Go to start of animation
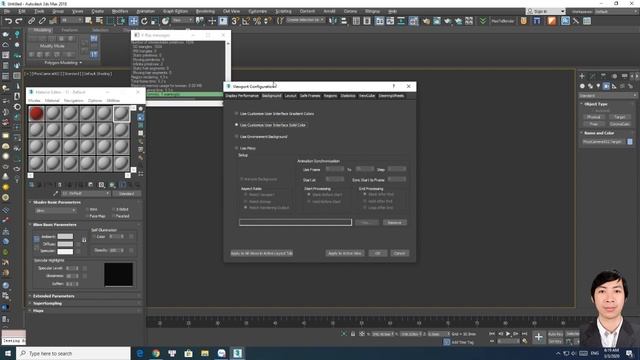This screenshot has height=360, width=640. coord(492,334)
